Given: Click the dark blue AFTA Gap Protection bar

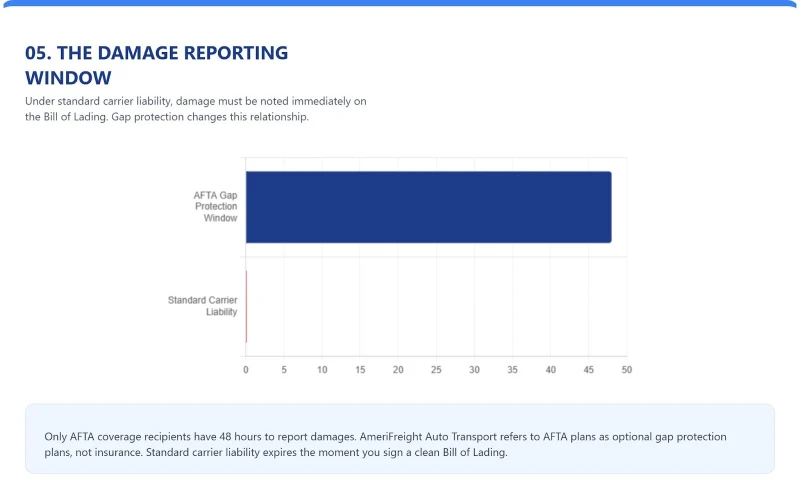Looking at the screenshot, I should (x=428, y=207).
